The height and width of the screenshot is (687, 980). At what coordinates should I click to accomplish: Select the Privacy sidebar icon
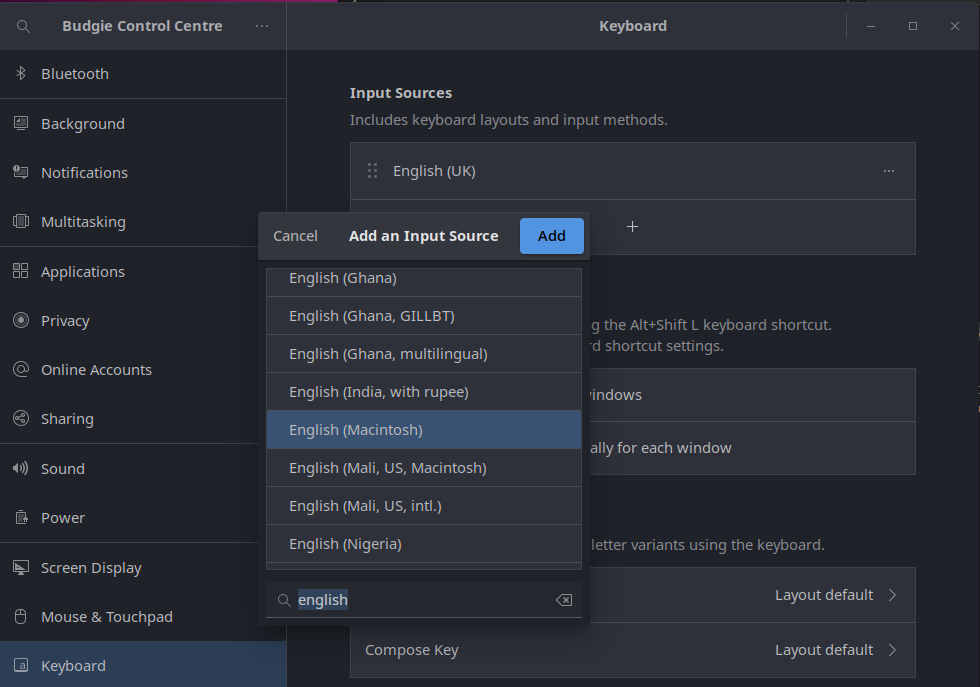20,320
